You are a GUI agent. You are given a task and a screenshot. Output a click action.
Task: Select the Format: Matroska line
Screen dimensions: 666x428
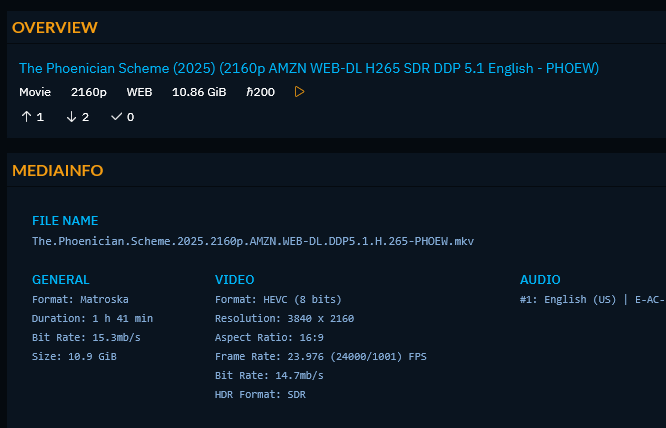[x=80, y=299]
